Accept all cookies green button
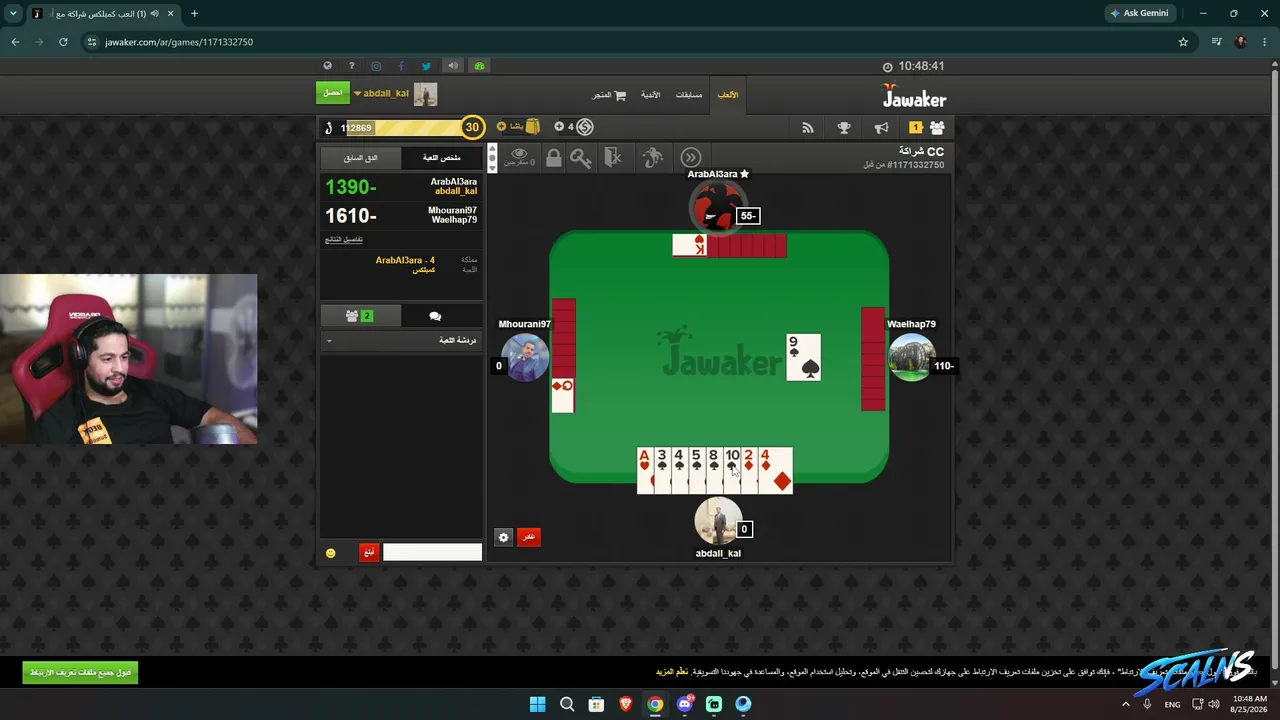 pos(80,672)
